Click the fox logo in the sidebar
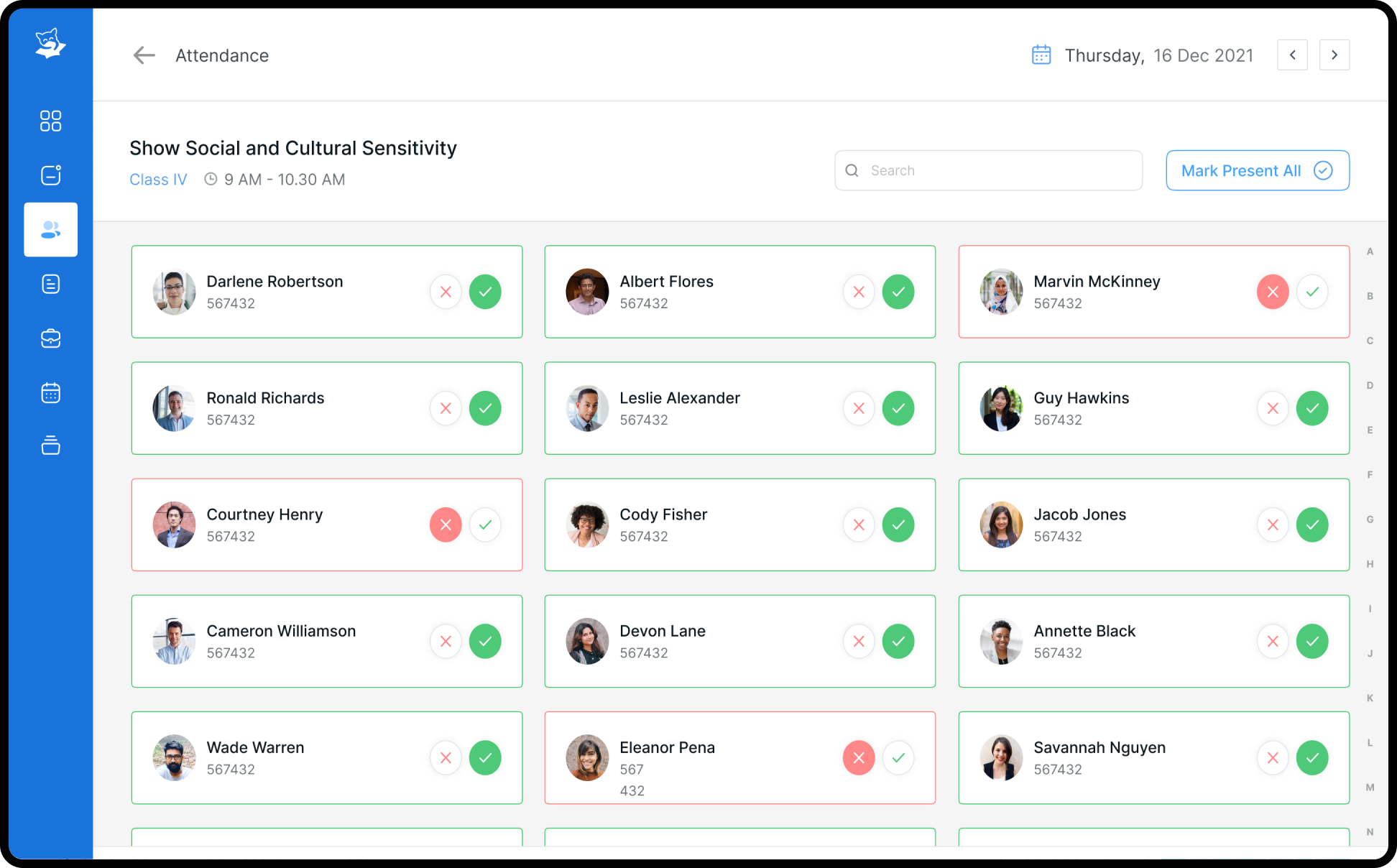 50,44
